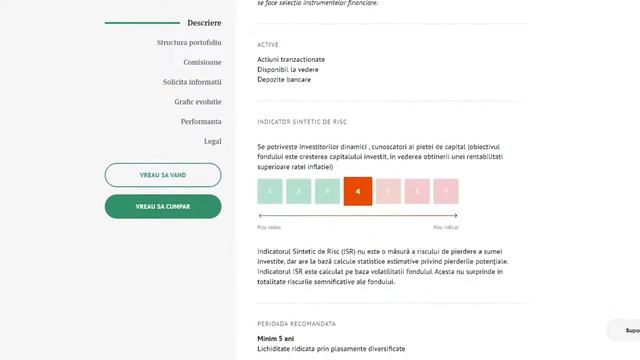
Task: Click the 'Actiuni tranzactionate' text
Action: (x=291, y=60)
